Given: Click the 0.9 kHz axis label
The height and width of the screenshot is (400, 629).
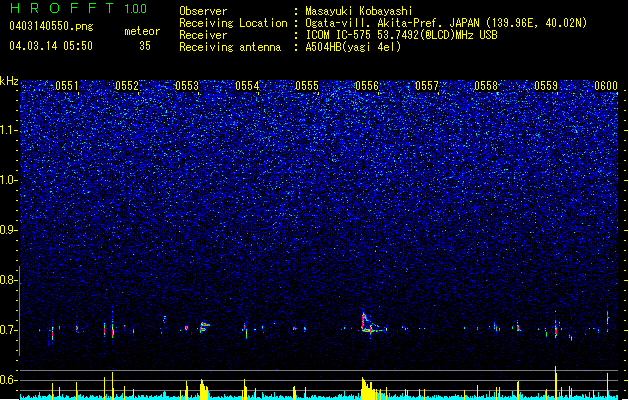Looking at the screenshot, I should [x=9, y=230].
